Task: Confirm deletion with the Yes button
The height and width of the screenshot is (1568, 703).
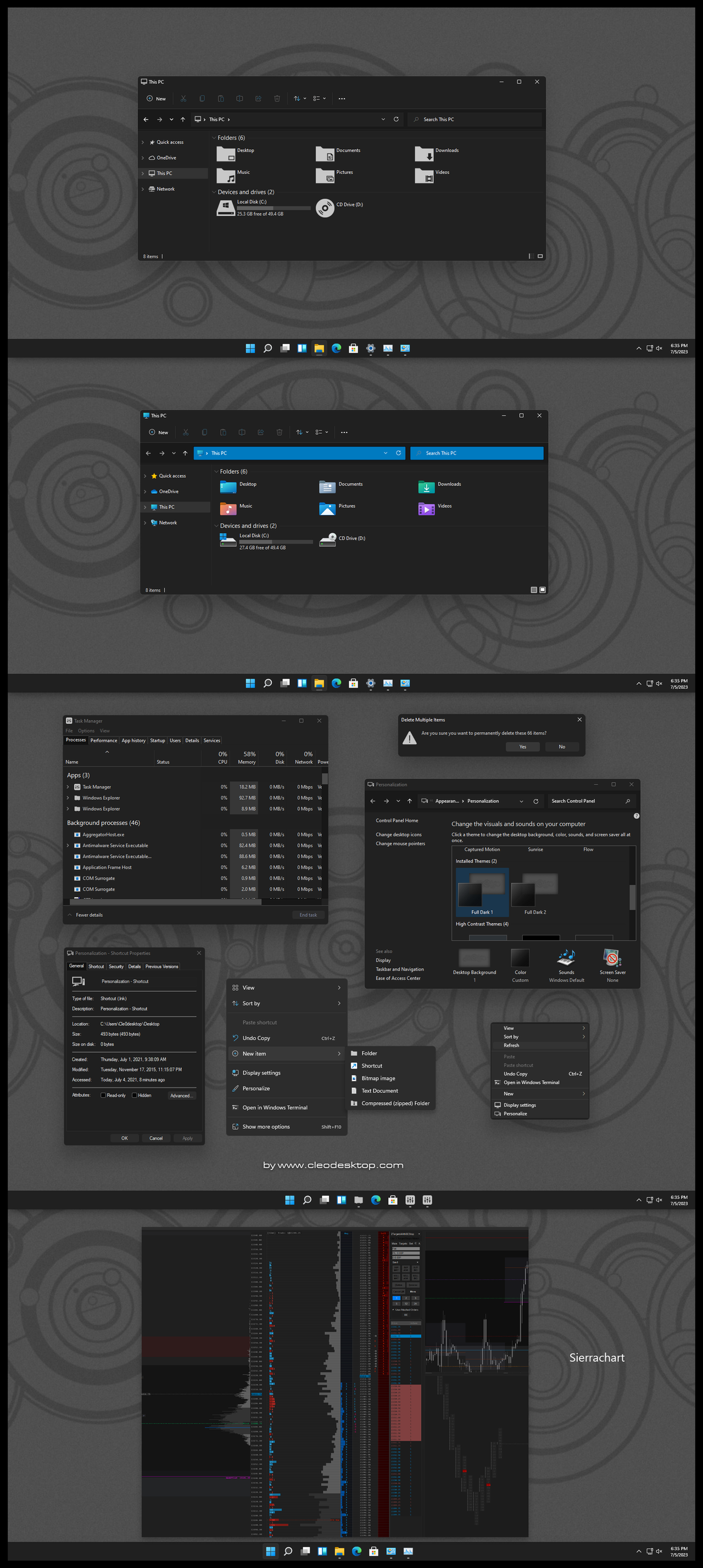Action: click(523, 747)
